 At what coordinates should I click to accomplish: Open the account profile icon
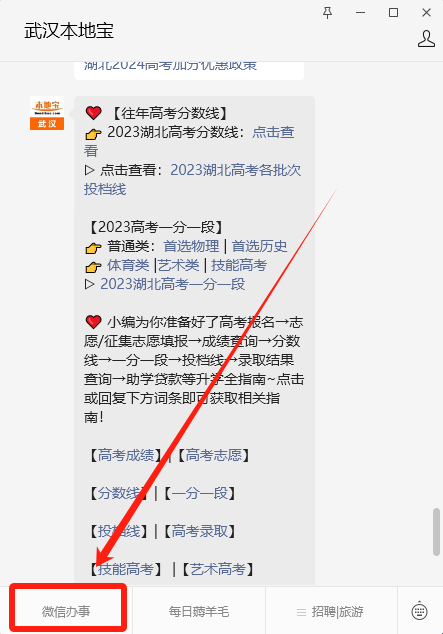pyautogui.click(x=426, y=39)
